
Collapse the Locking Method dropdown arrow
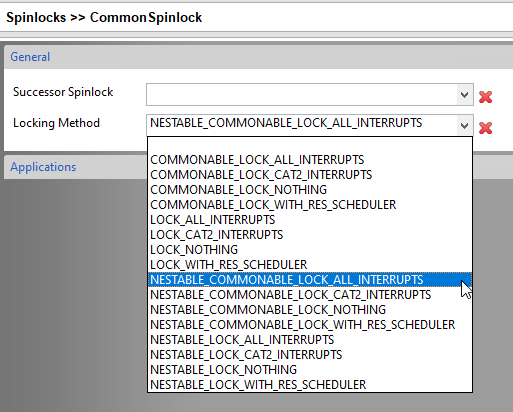(464, 126)
